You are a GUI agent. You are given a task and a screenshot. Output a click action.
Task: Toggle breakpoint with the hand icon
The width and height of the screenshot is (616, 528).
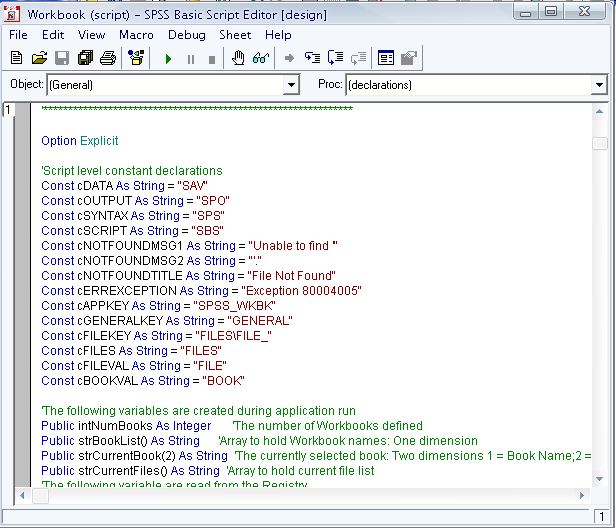click(x=238, y=58)
